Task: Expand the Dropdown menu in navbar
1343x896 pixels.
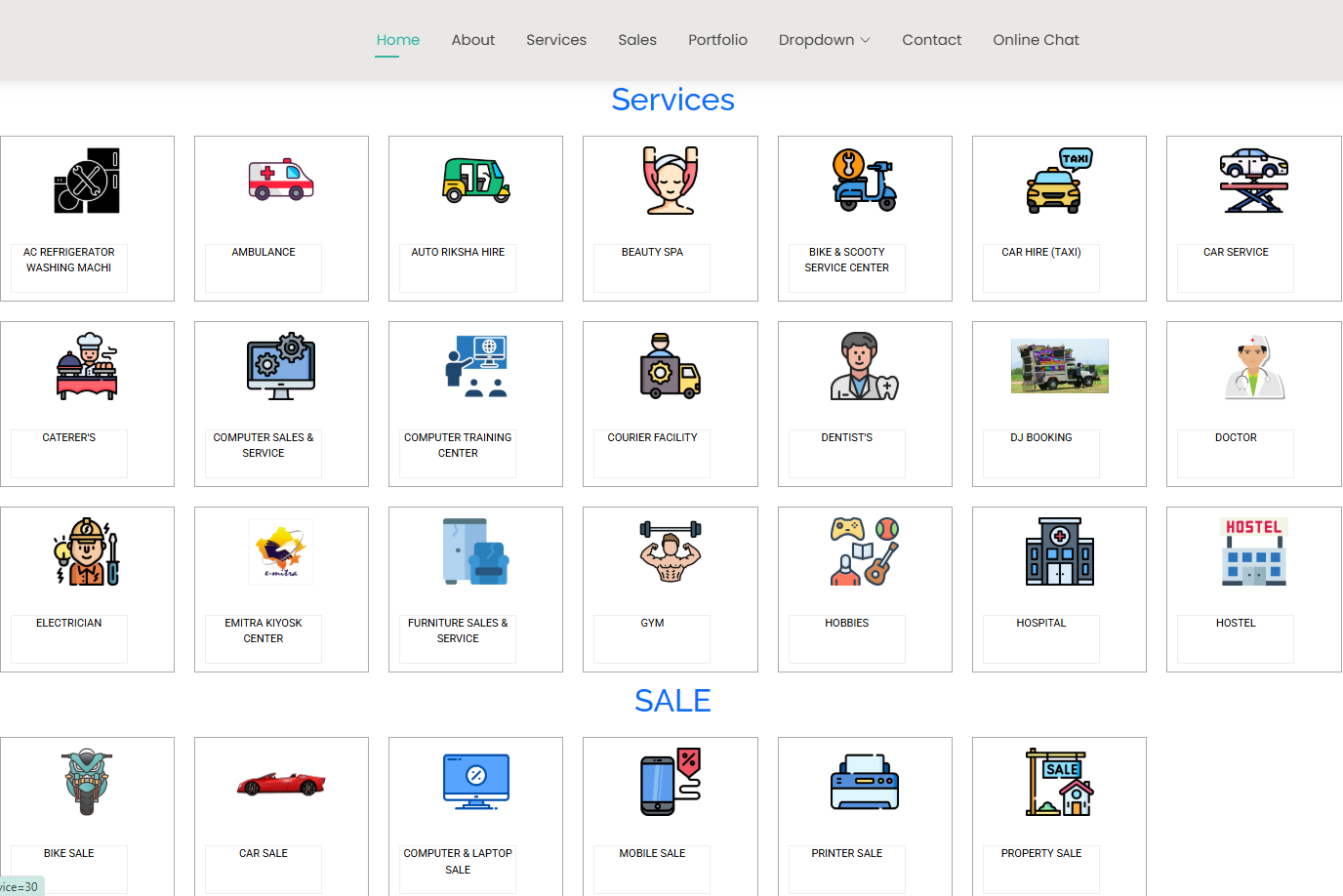Action: pos(824,40)
